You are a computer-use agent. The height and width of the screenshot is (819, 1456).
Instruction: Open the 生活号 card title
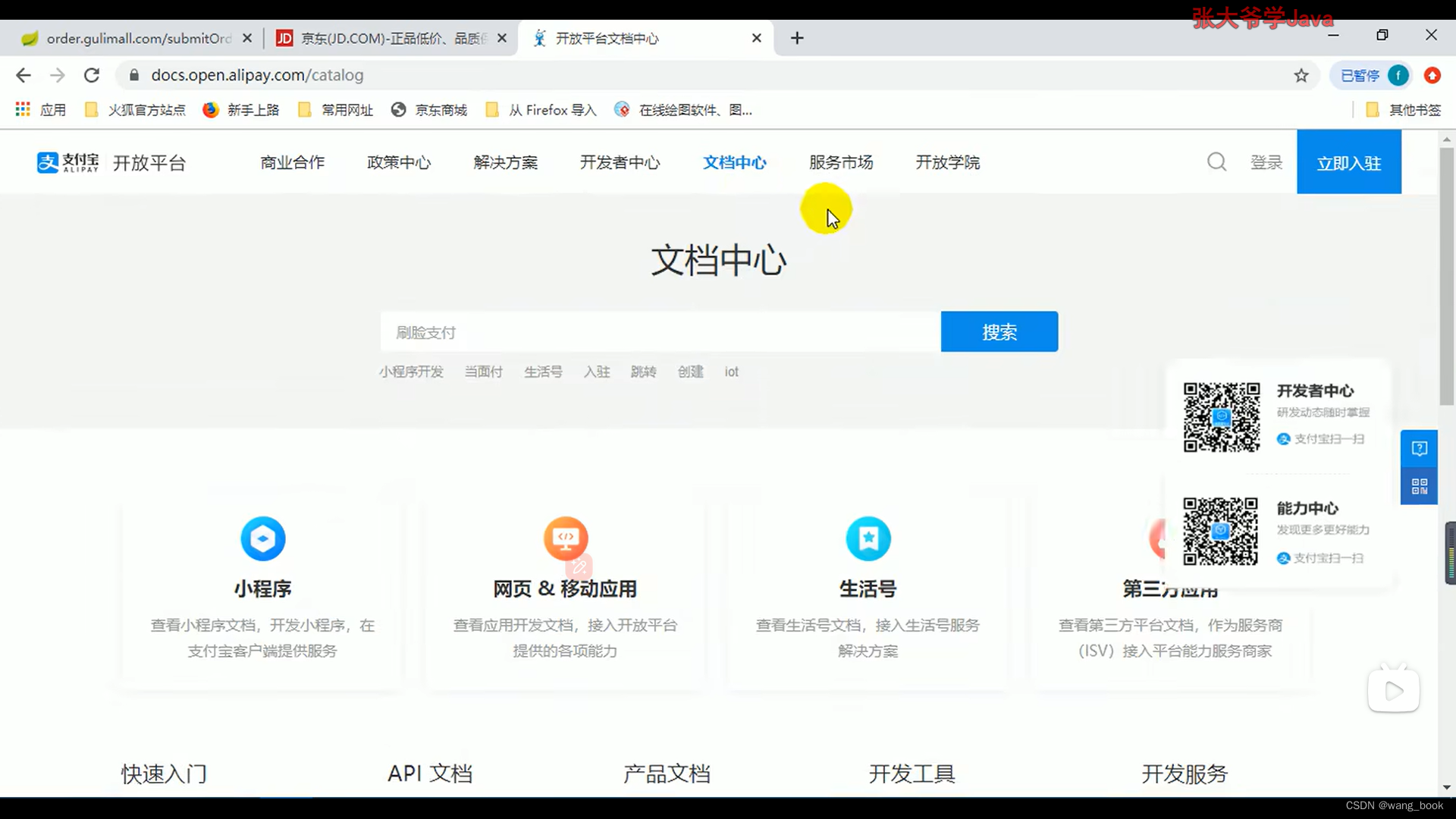point(868,588)
